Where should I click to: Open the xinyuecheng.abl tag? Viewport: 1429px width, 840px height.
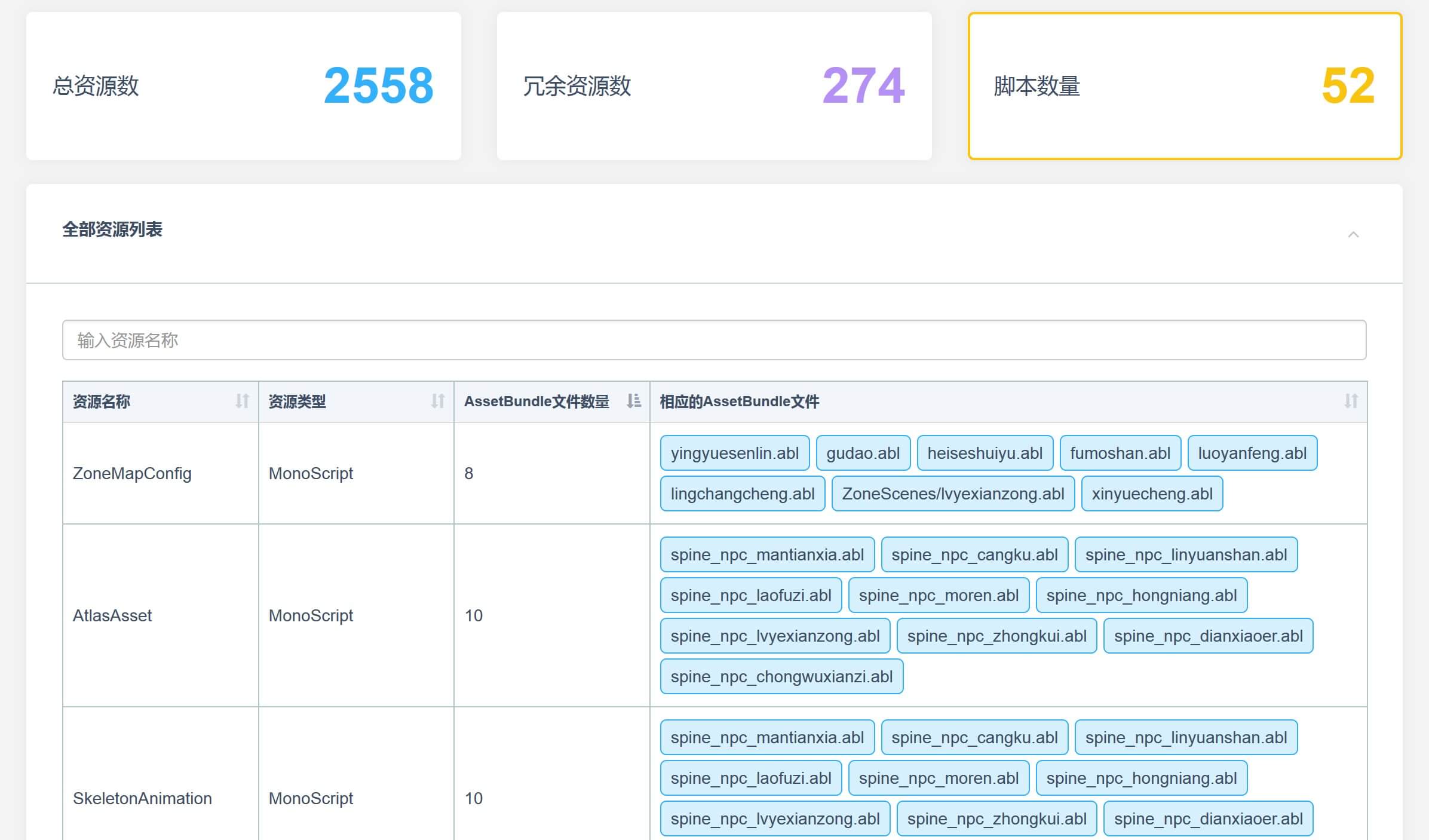(1152, 494)
